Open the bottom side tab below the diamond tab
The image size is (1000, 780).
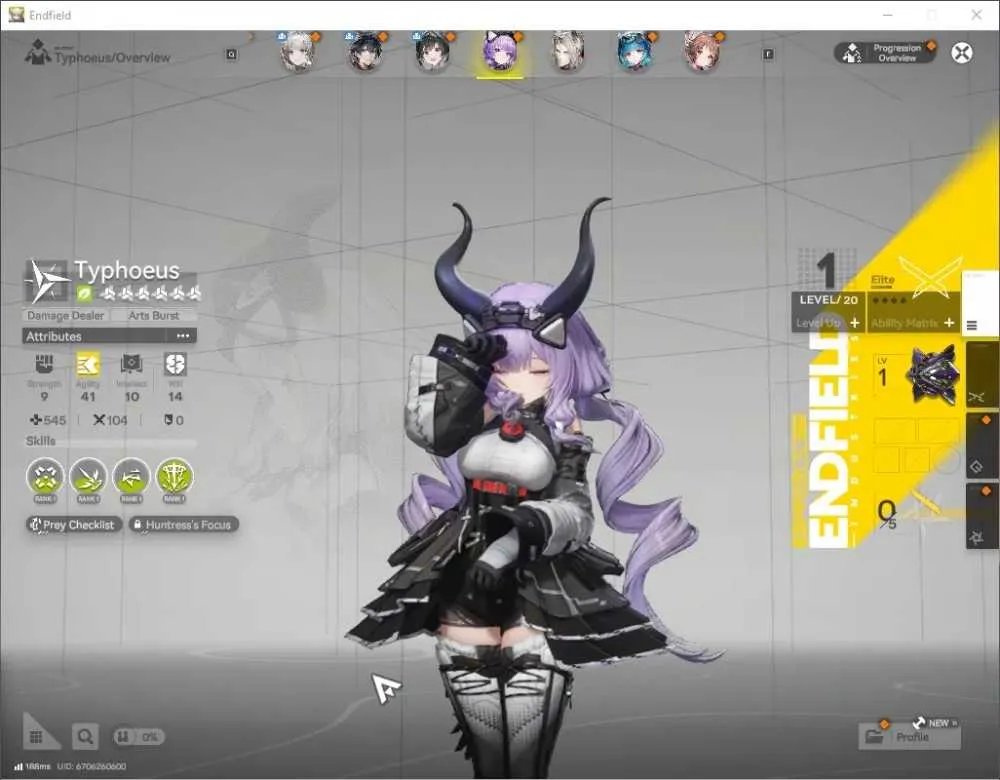pyautogui.click(x=982, y=516)
